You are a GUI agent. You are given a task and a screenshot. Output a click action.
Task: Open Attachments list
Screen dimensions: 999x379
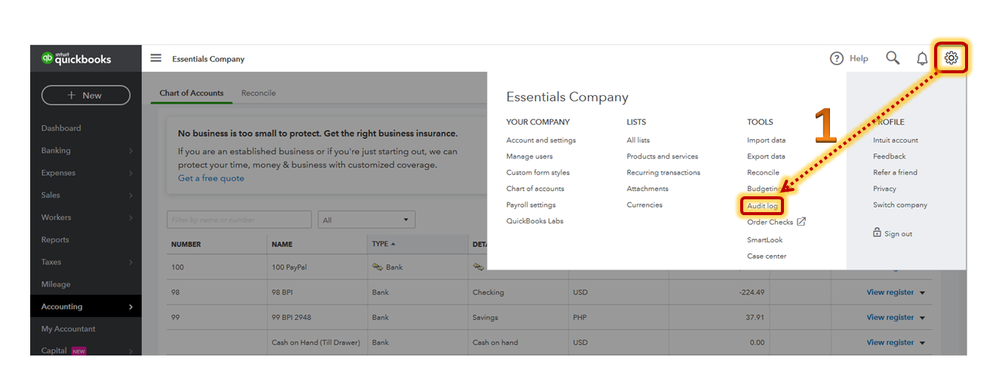click(x=647, y=189)
